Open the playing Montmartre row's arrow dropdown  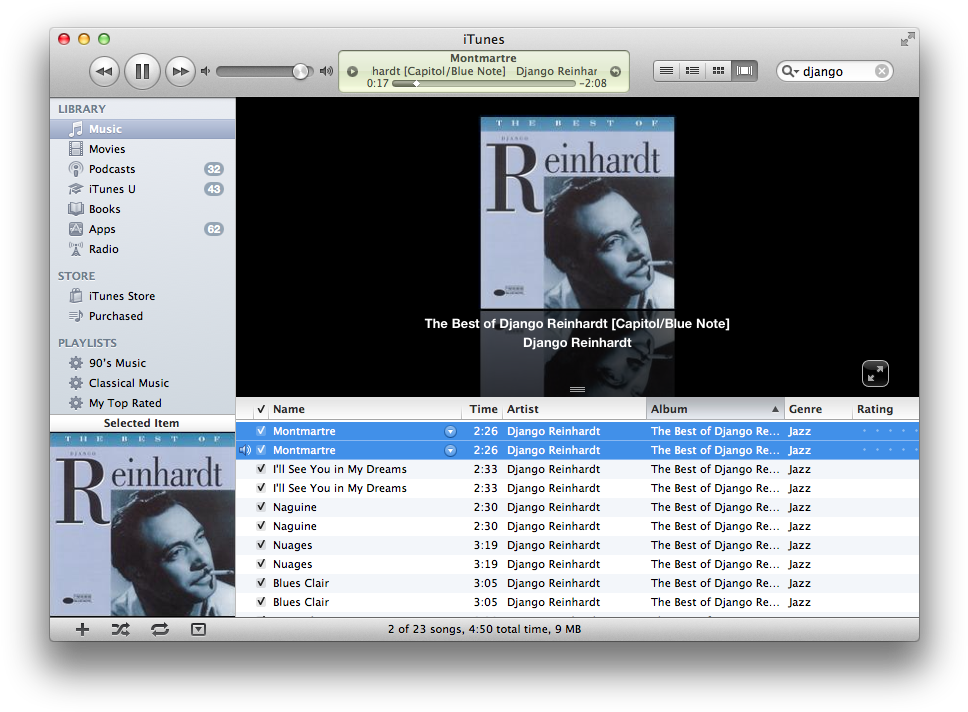click(451, 451)
